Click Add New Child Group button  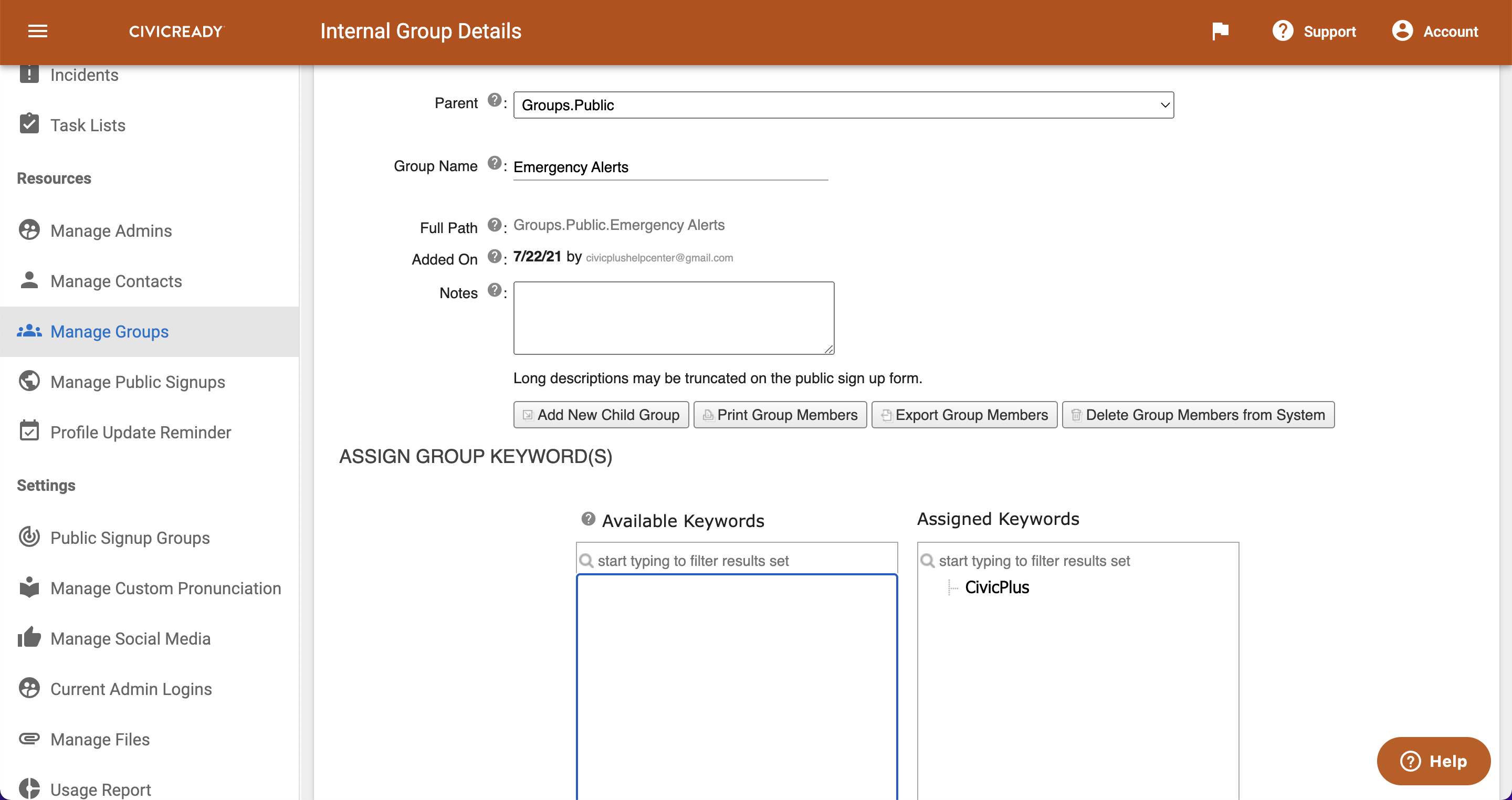tap(601, 415)
